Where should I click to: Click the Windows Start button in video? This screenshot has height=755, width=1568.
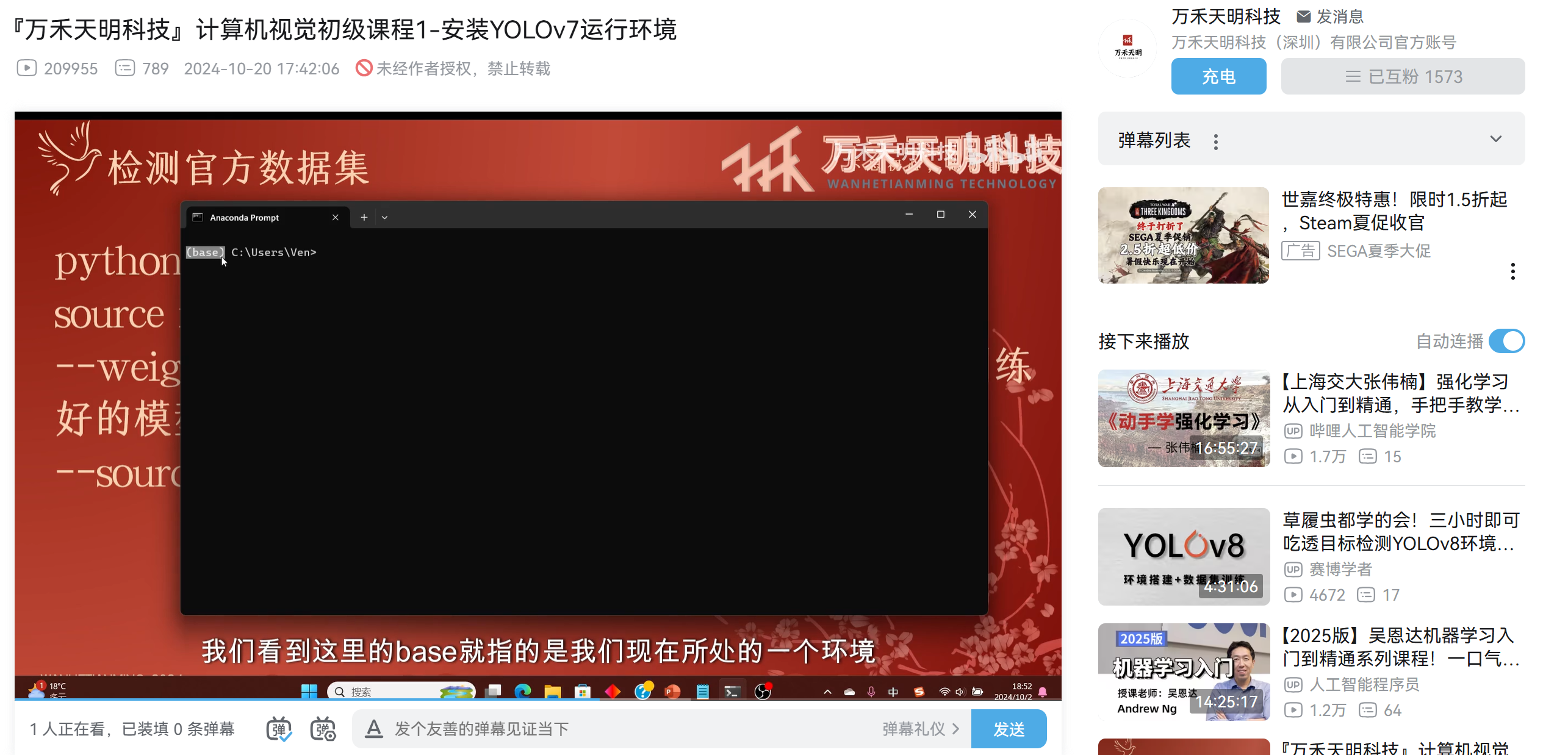tap(309, 691)
